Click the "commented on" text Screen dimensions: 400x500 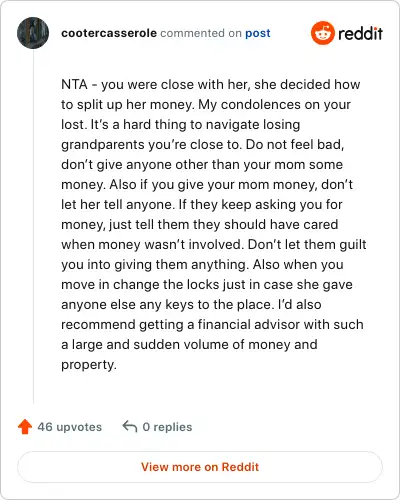[201, 33]
